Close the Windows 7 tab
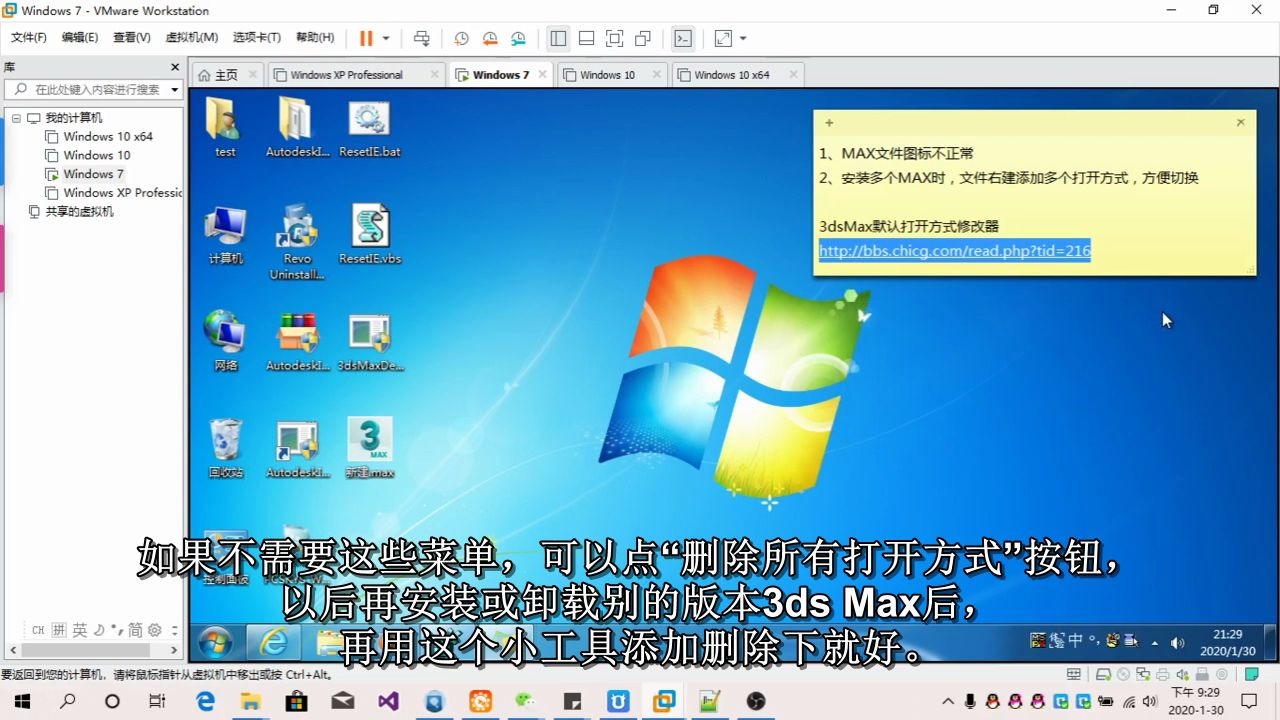This screenshot has height=720, width=1280. pyautogui.click(x=542, y=74)
